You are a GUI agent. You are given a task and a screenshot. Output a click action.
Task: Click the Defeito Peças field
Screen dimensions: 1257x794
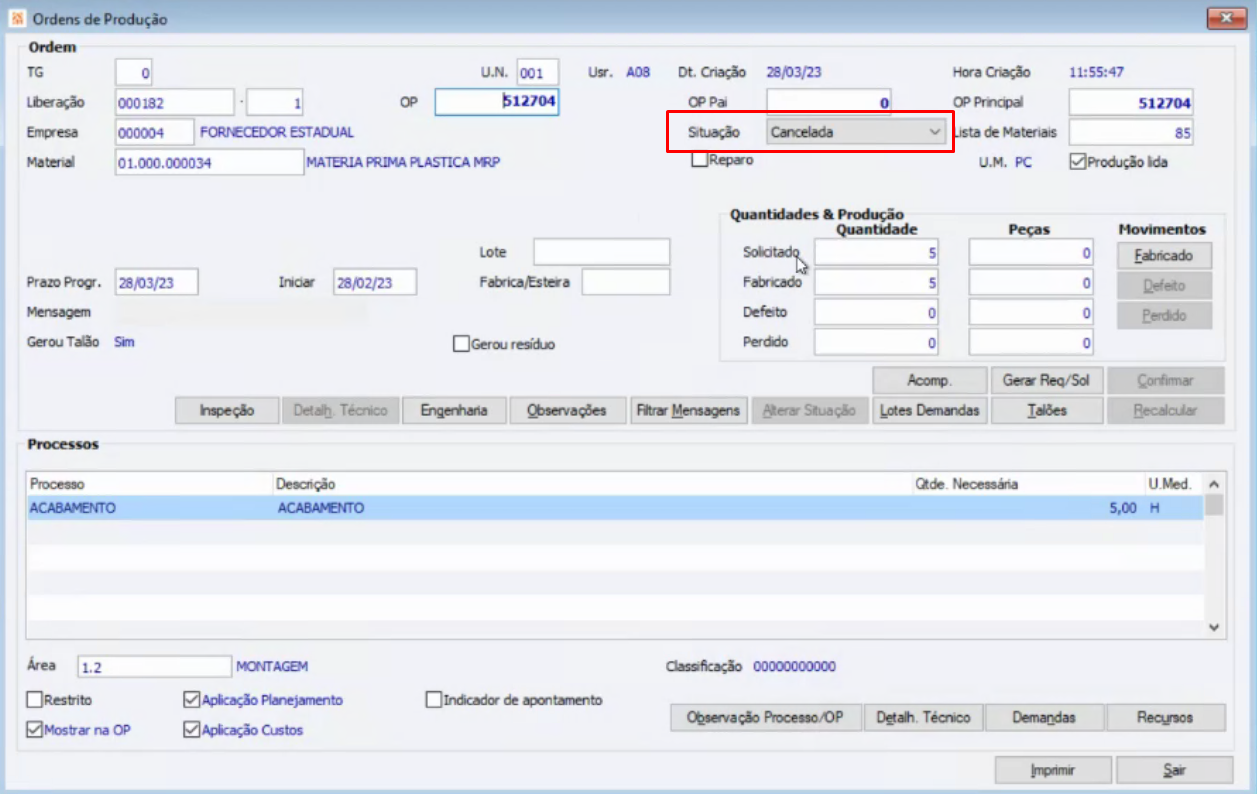(1031, 314)
